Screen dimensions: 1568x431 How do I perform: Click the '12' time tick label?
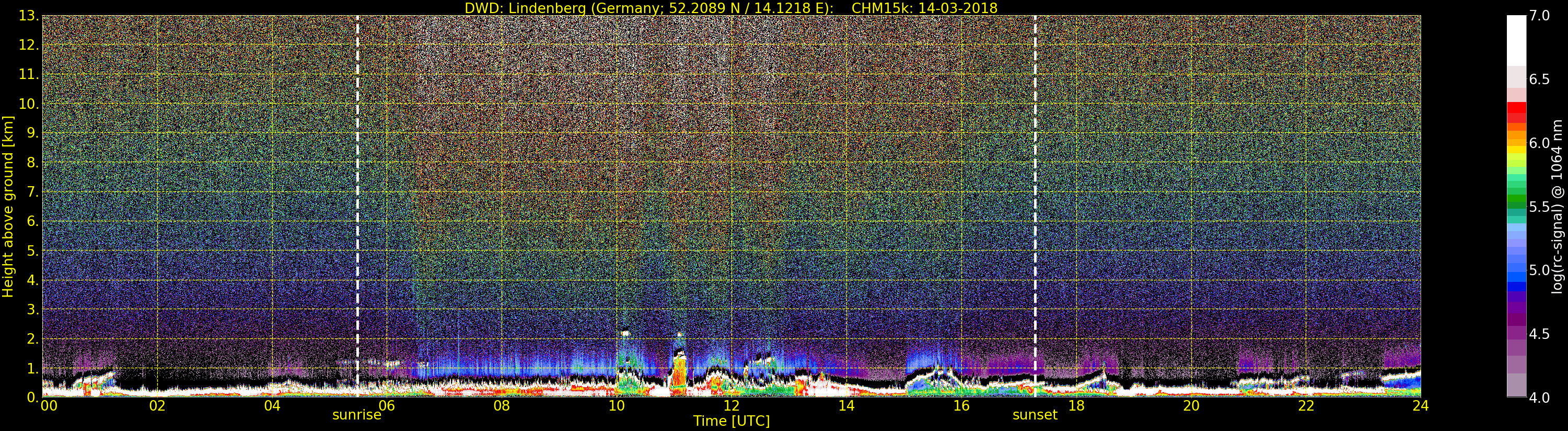(731, 405)
